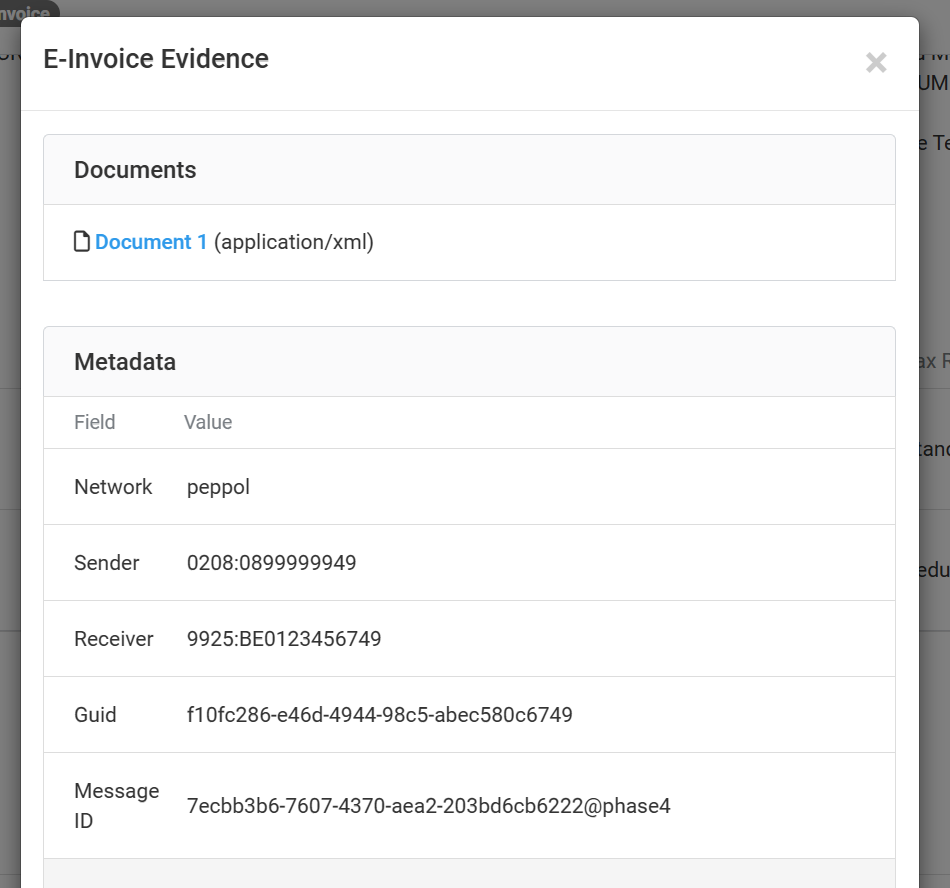Screen dimensions: 950x888
Task: Select the peppol network value
Action: (218, 487)
